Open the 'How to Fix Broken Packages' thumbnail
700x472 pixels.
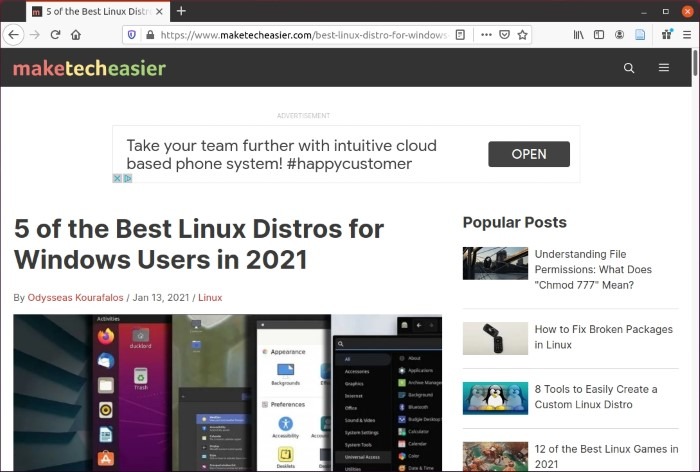coord(495,338)
